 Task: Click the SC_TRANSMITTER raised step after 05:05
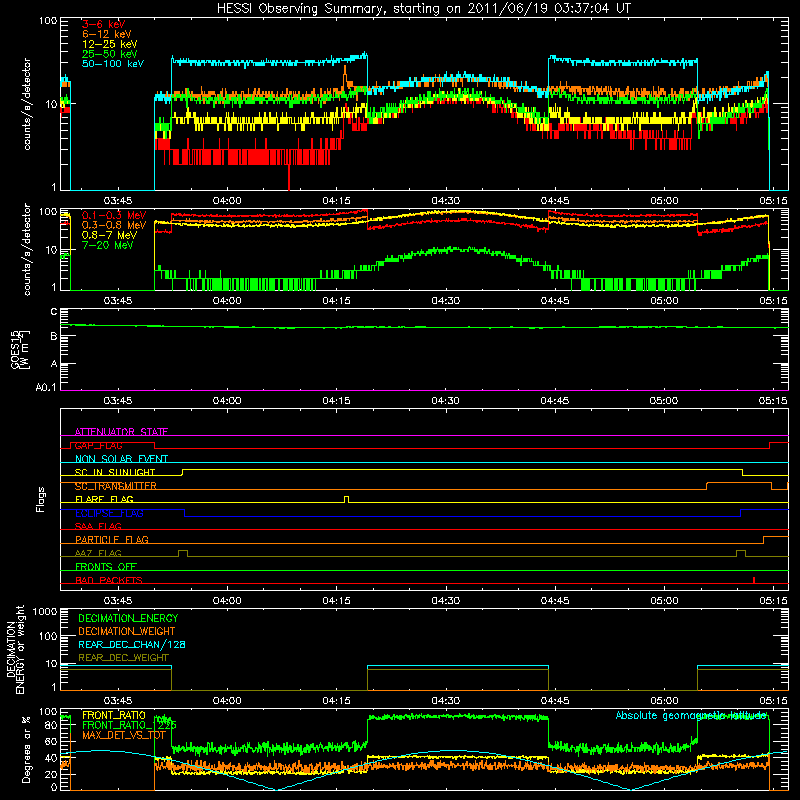click(x=739, y=482)
